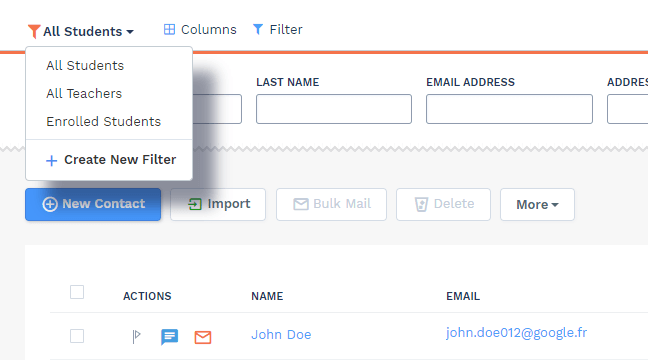Check the John Doe row checkbox

(x=77, y=336)
